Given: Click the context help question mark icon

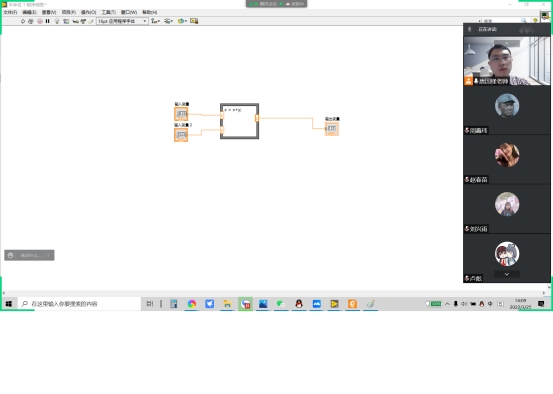Looking at the screenshot, I should [x=535, y=21].
